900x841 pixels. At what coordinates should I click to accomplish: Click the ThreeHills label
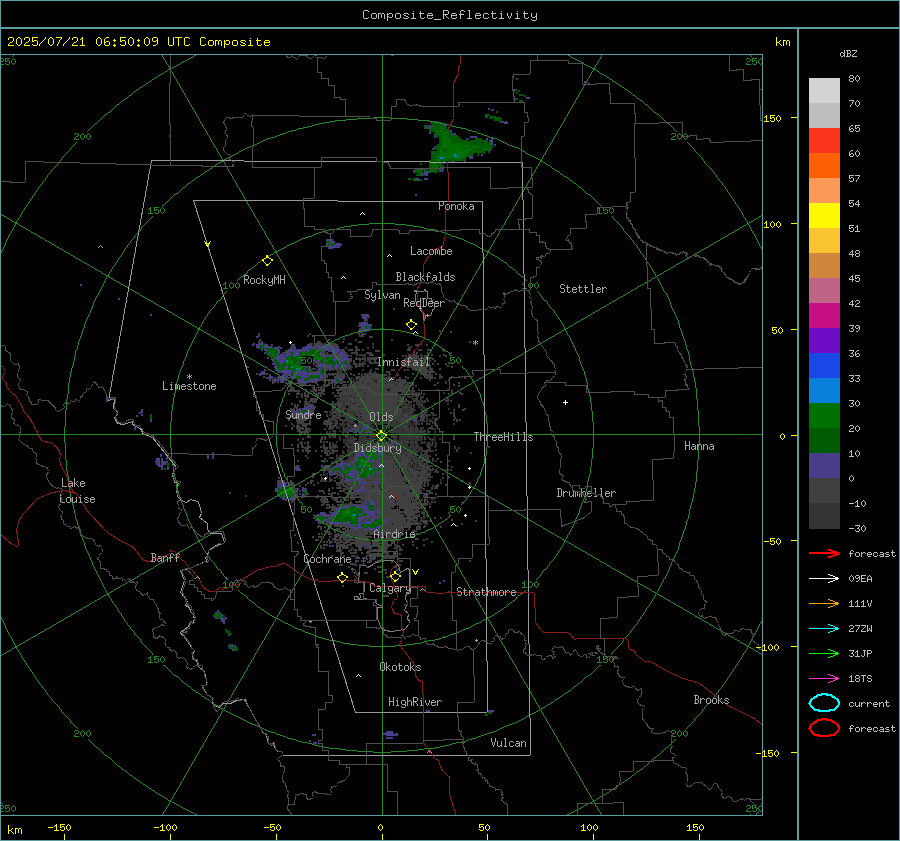[503, 437]
